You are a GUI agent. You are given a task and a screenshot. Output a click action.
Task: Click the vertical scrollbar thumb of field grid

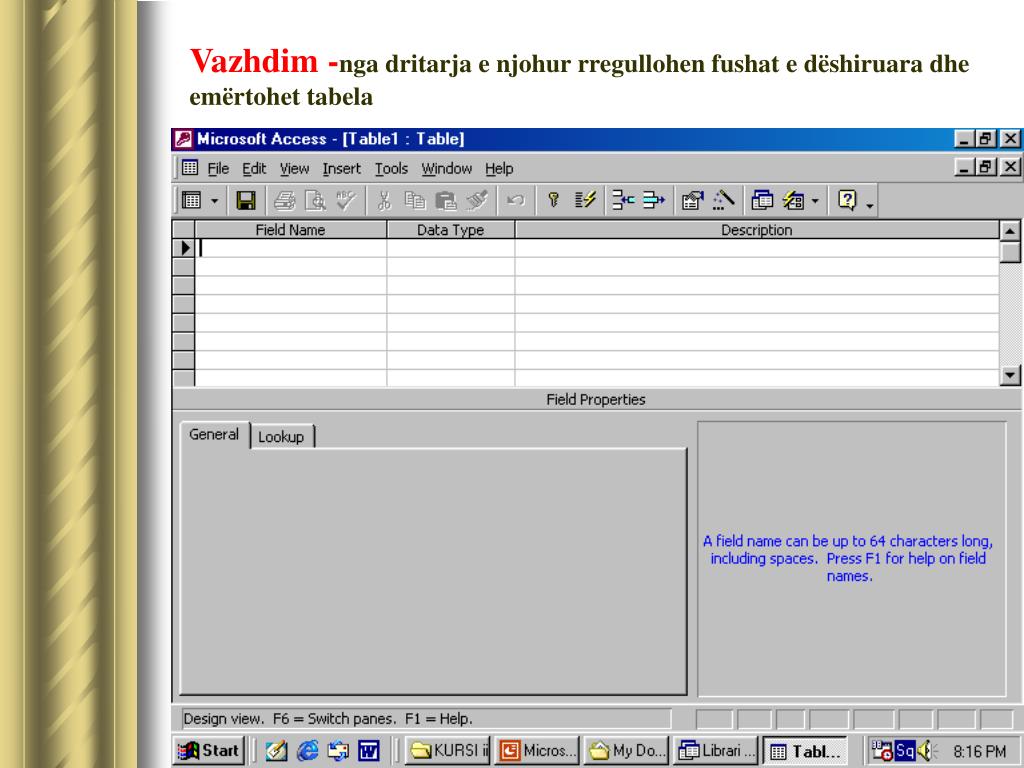1010,251
